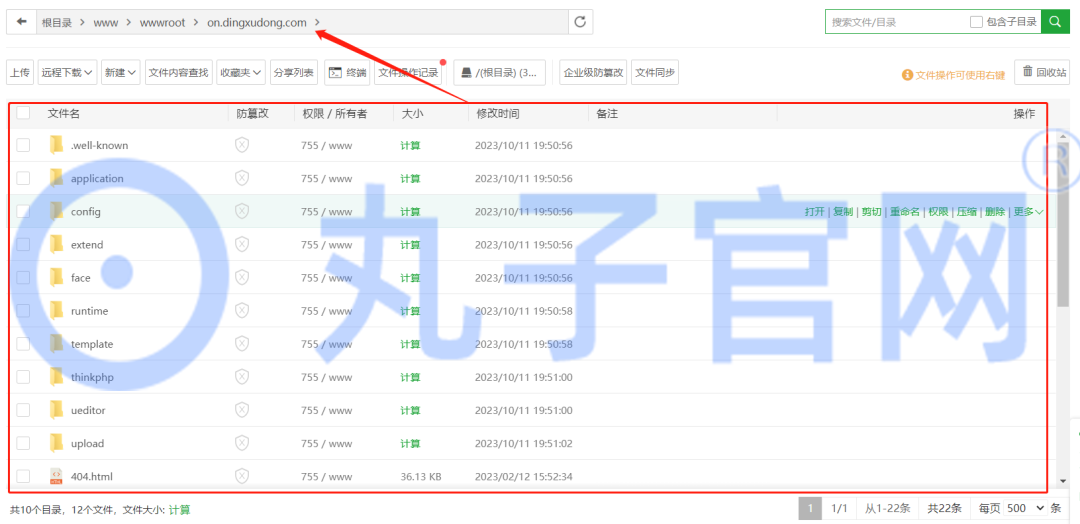The width and height of the screenshot is (1080, 524).
Task: Click the 404.html file icon
Action: [56, 476]
